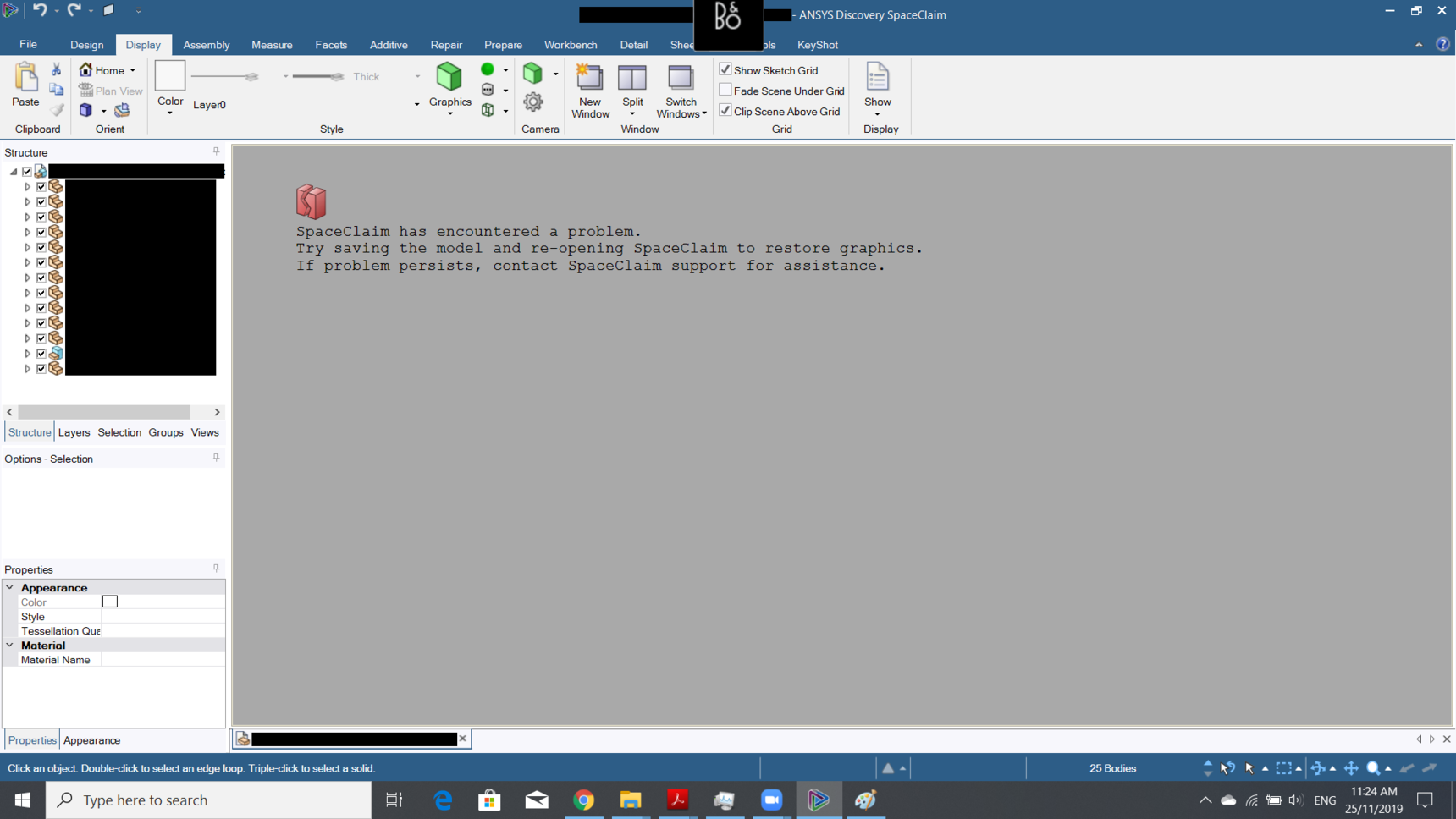
Task: Pin the Options - Selection panel
Action: tap(216, 458)
